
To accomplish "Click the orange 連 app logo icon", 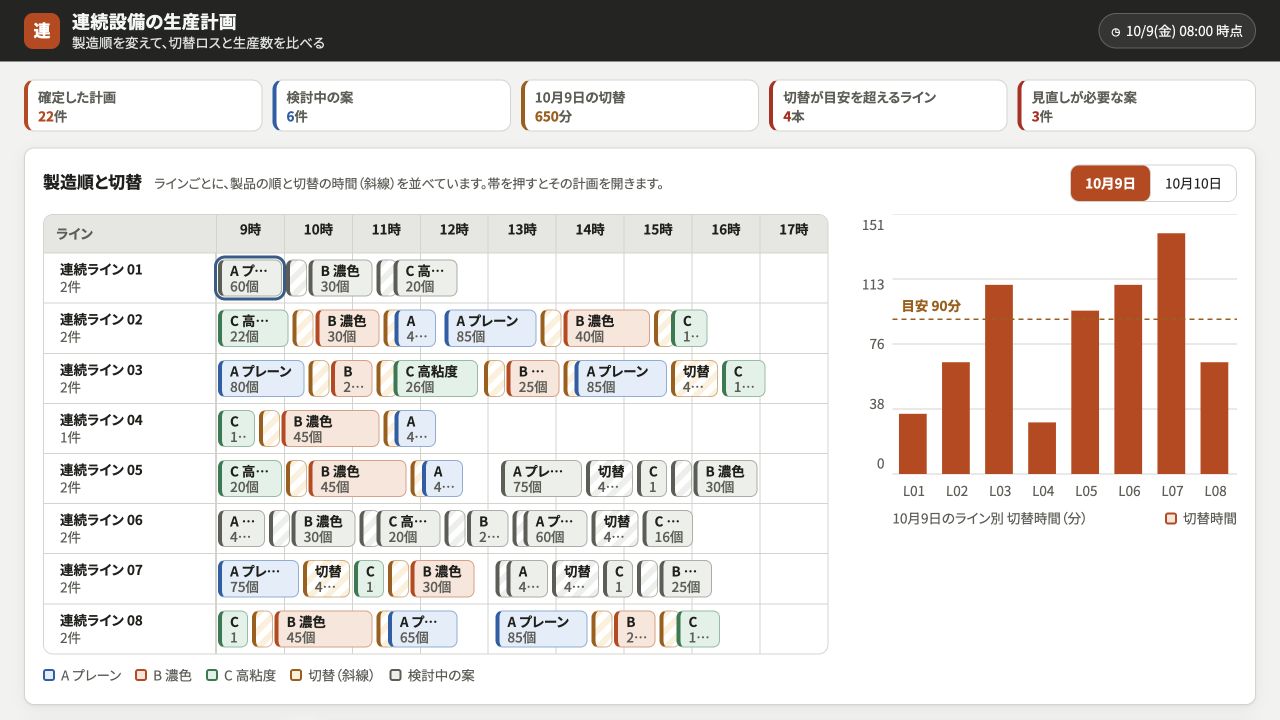I will point(42,31).
